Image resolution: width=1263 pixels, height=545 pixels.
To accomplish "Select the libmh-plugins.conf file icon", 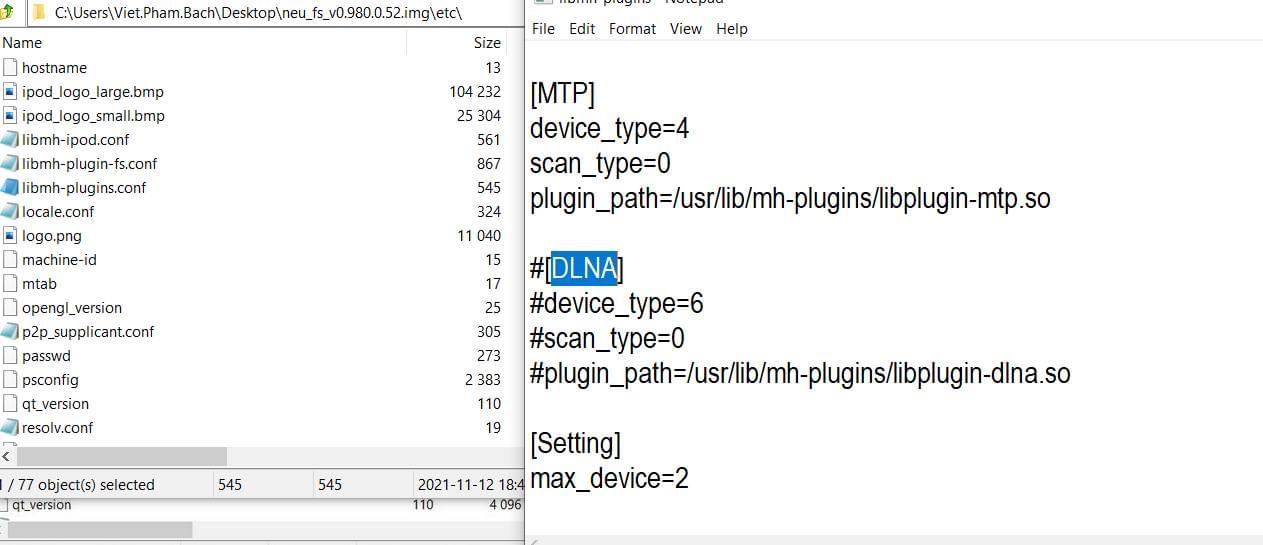I will [10, 188].
